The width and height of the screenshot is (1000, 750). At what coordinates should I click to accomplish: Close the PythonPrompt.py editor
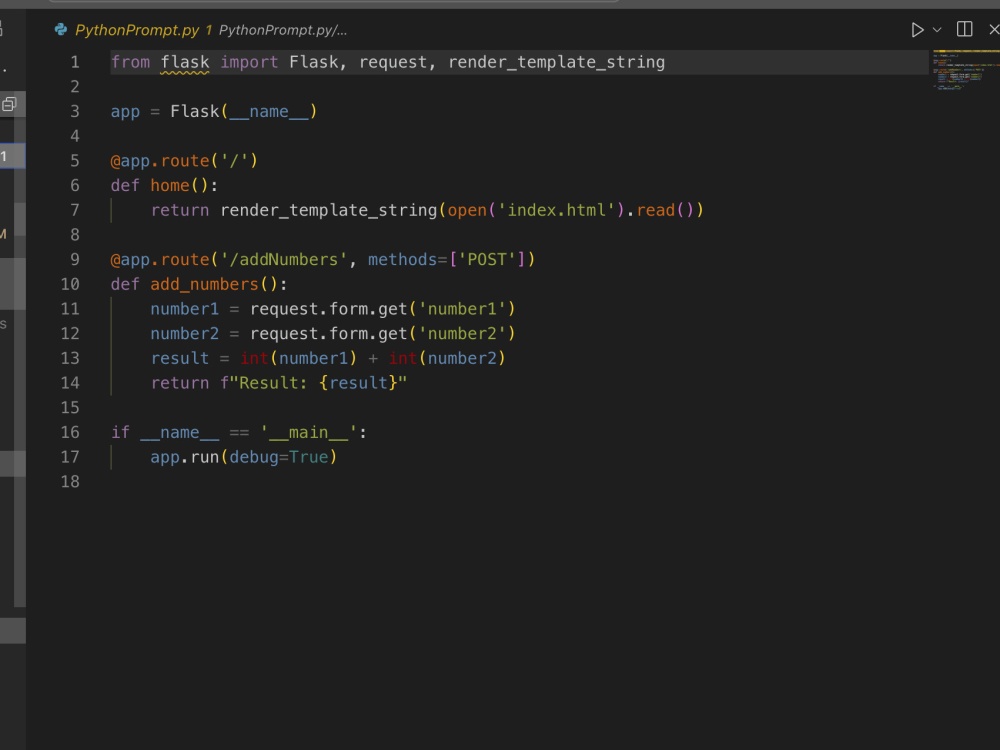pos(994,29)
